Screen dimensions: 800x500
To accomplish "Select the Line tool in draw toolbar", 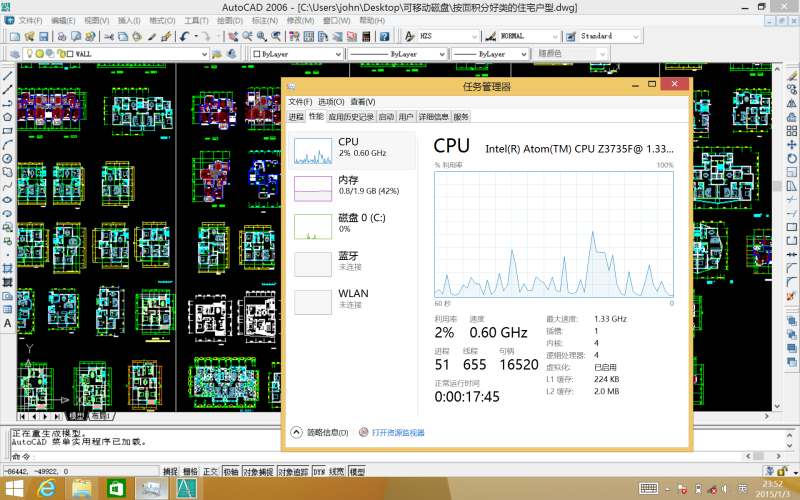I will click(8, 76).
